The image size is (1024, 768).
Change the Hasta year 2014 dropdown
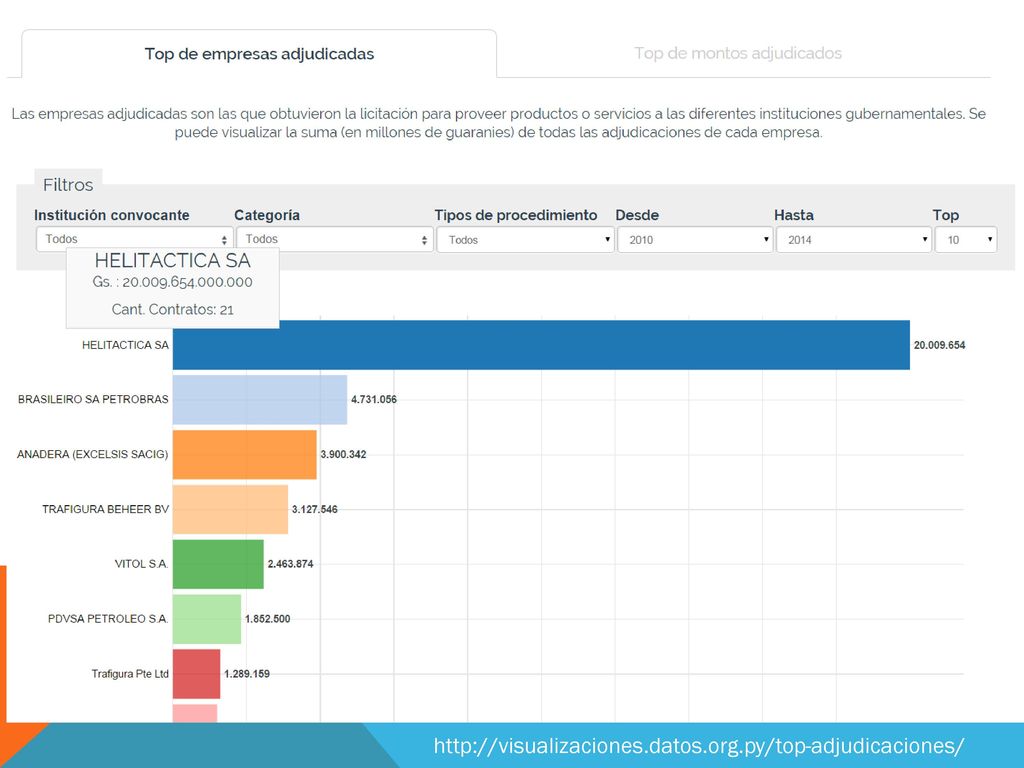tap(854, 240)
